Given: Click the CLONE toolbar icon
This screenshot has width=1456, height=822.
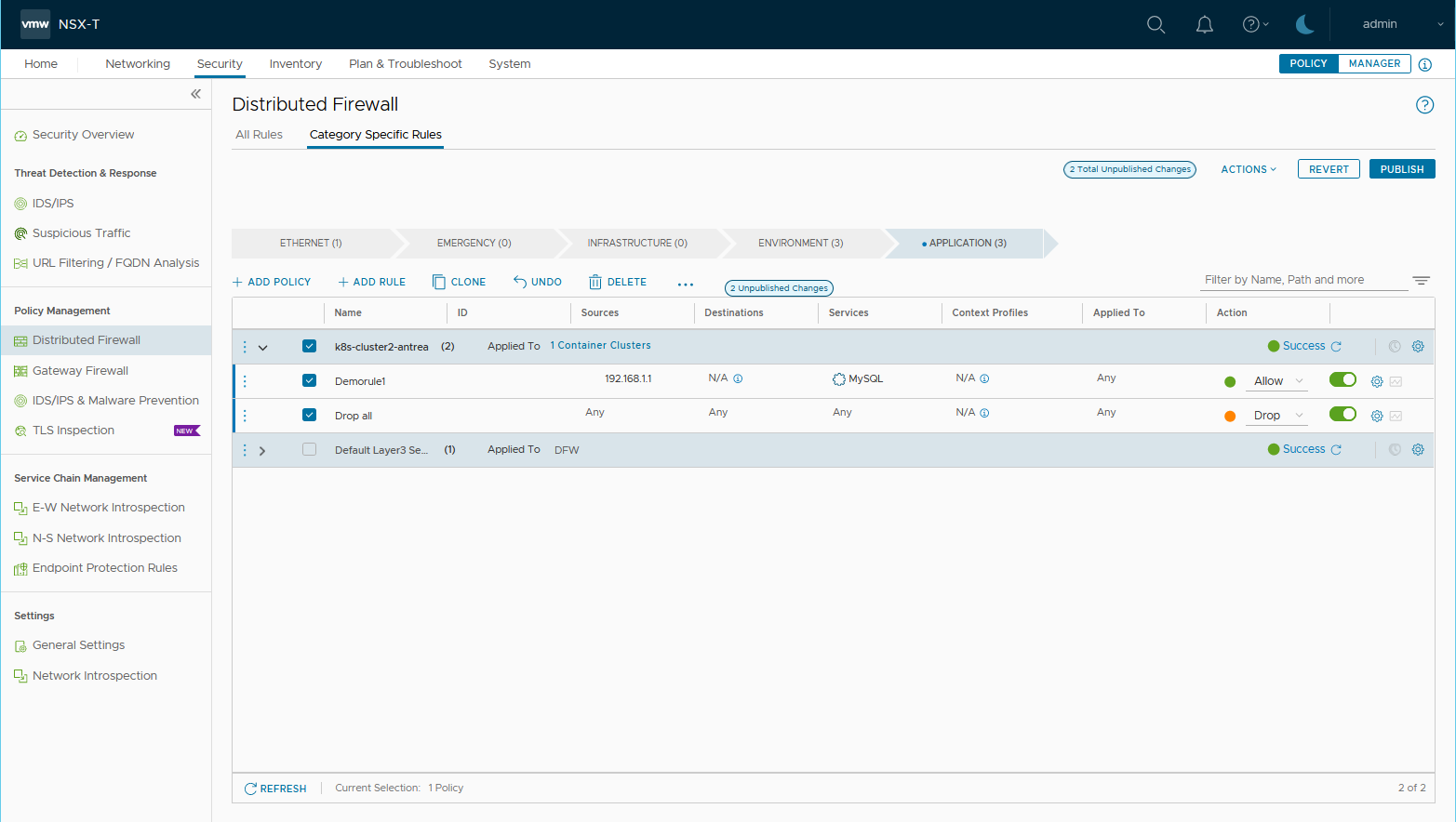Looking at the screenshot, I should point(439,282).
